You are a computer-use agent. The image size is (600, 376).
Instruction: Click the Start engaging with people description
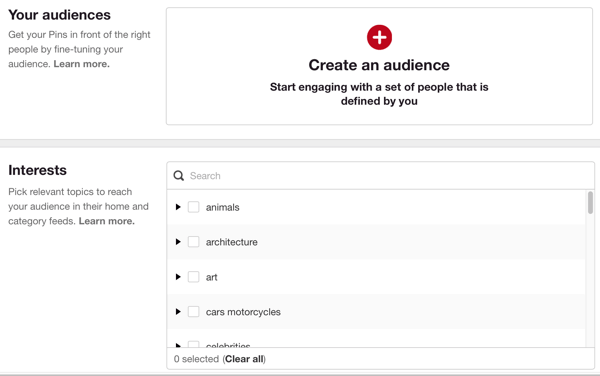[x=379, y=94]
